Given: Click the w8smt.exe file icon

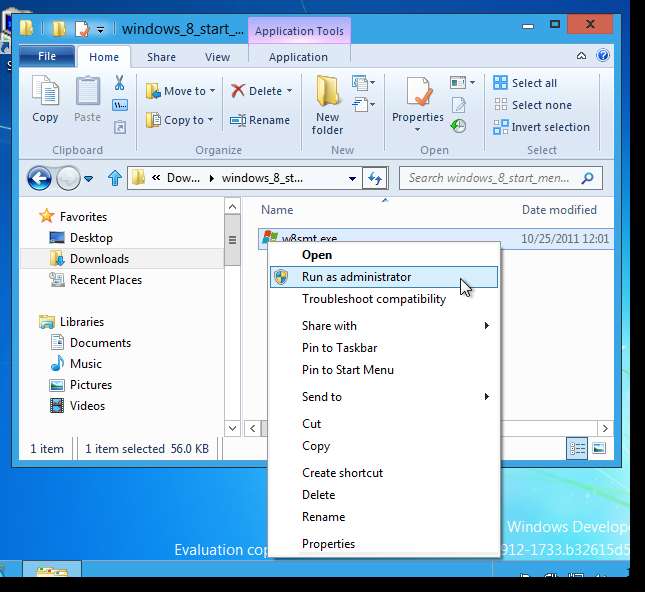Looking at the screenshot, I should click(270, 237).
